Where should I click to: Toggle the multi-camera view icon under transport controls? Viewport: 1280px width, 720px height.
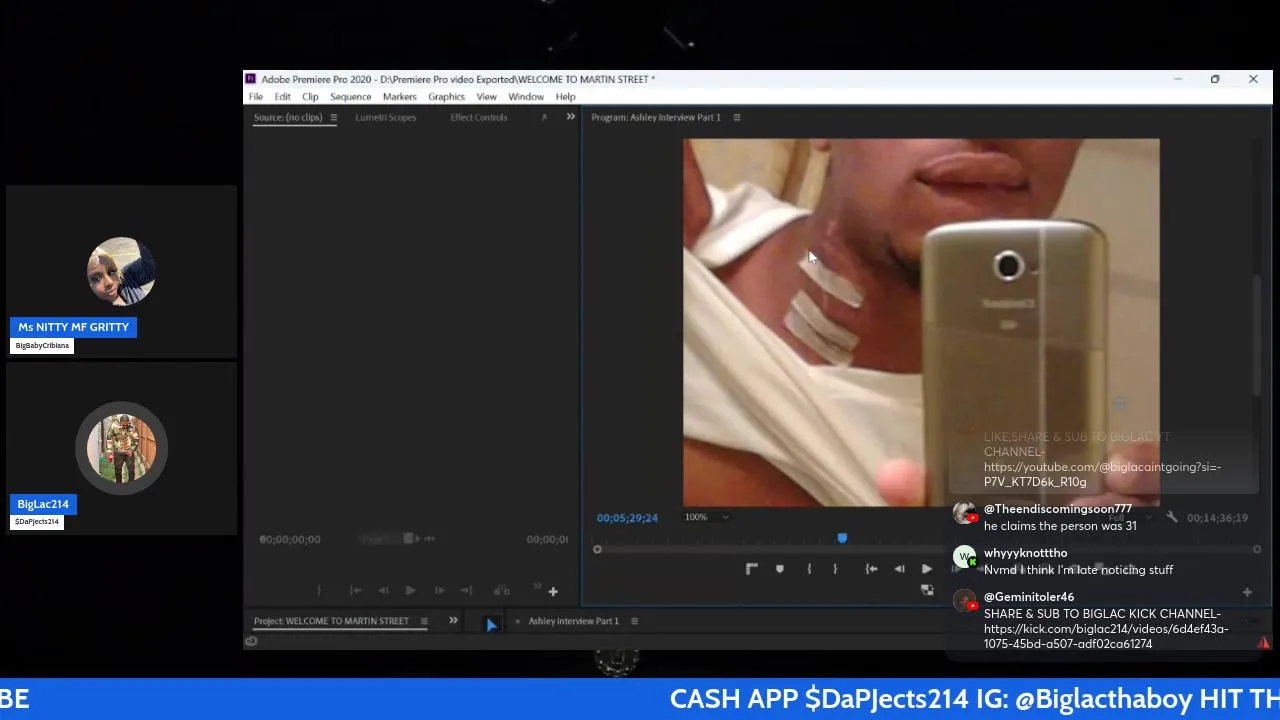click(927, 590)
